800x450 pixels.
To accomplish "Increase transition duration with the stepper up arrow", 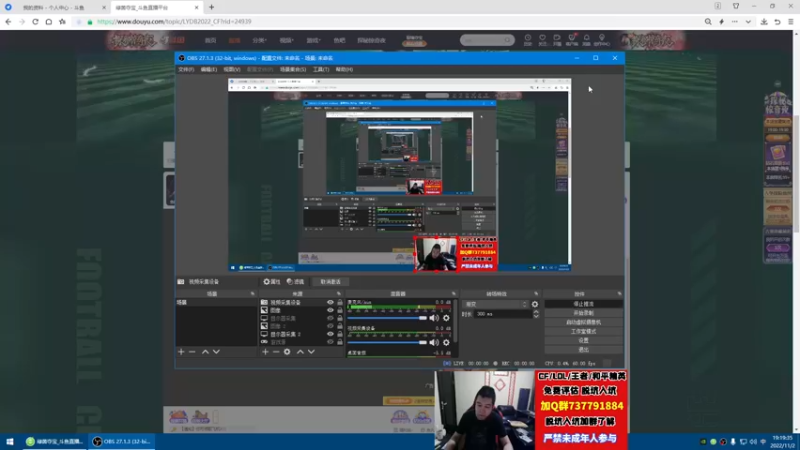I will coord(536,312).
